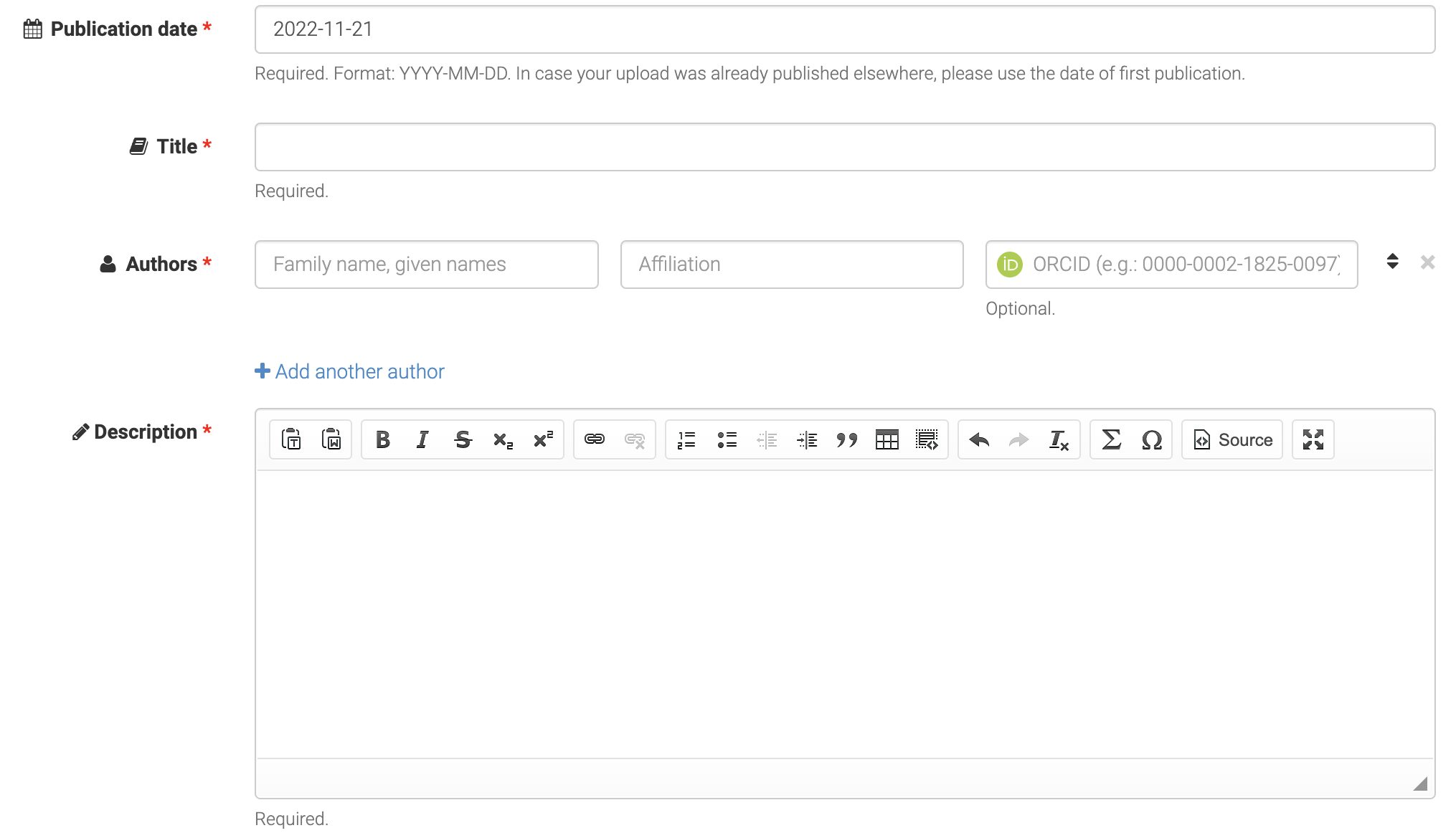Click the Undo action icon

(x=980, y=440)
